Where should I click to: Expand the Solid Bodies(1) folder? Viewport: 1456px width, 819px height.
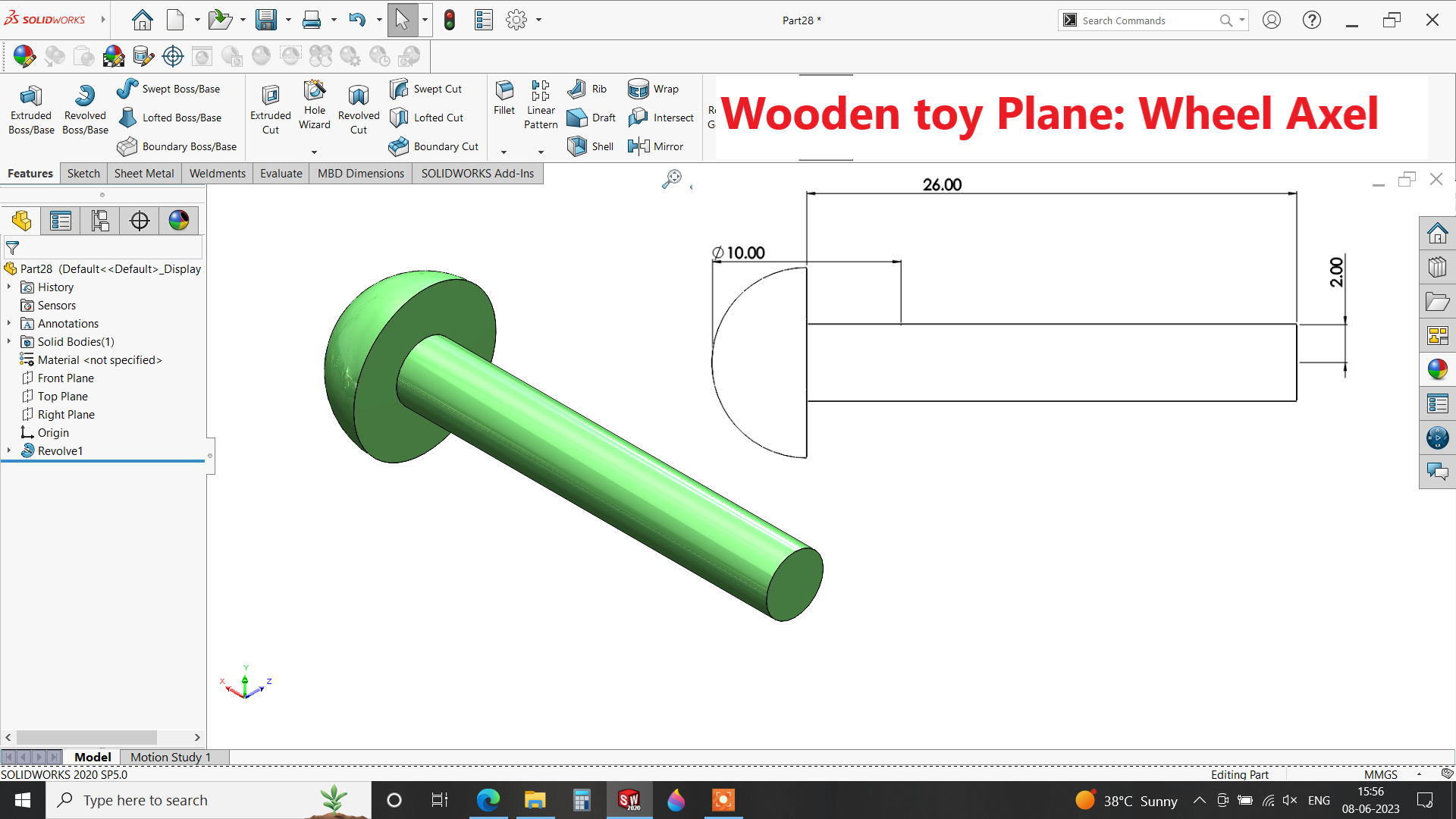point(9,341)
